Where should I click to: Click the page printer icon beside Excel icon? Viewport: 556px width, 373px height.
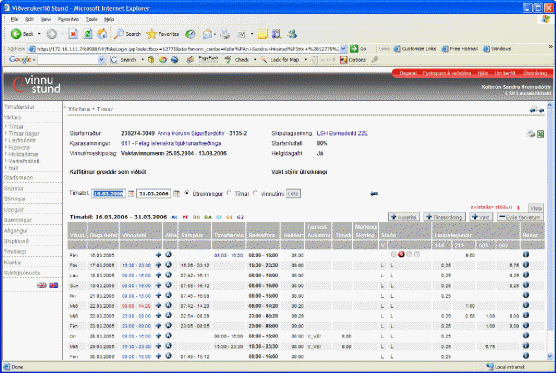coord(530,134)
